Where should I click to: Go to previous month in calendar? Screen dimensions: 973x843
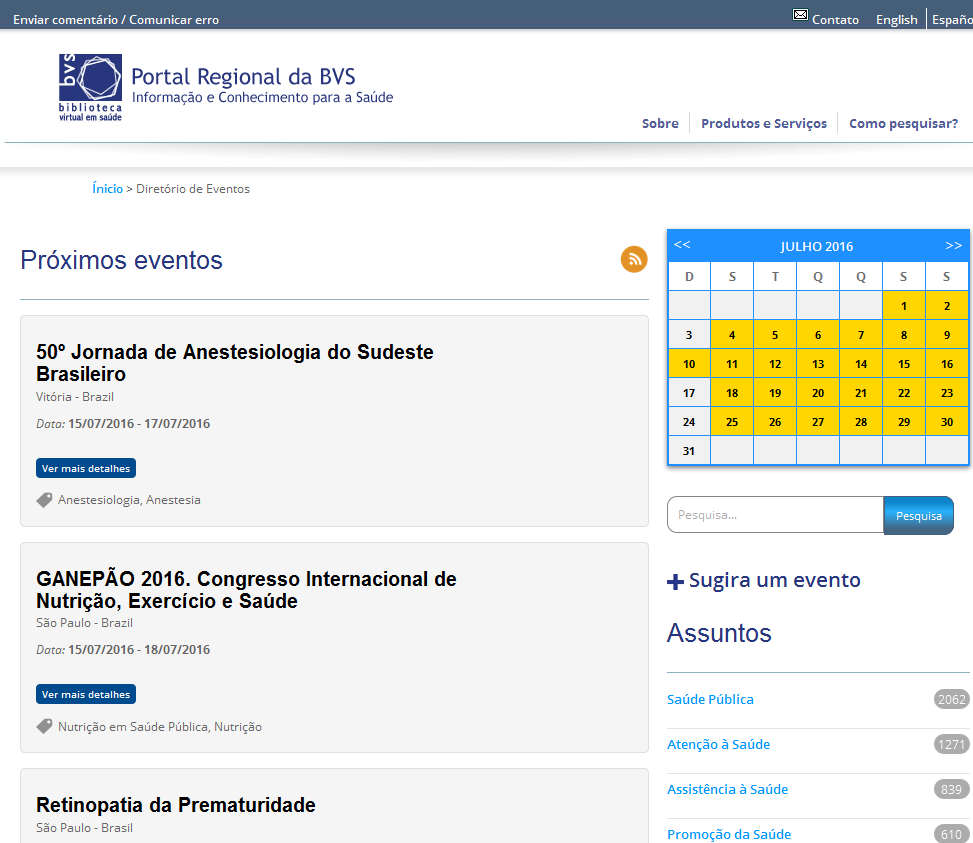click(682, 244)
